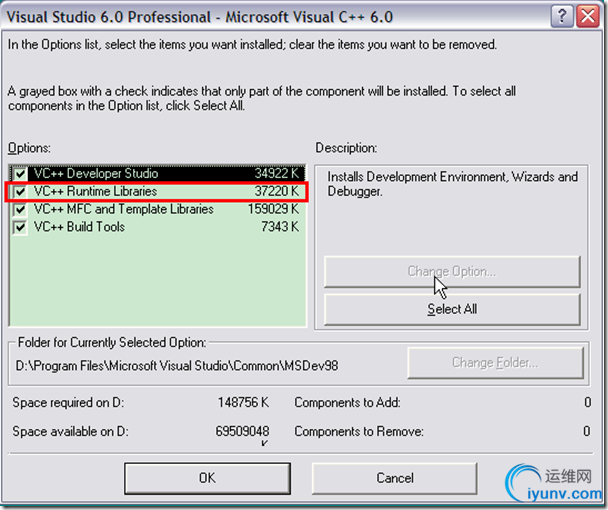Click the 69509048 space available value
The height and width of the screenshot is (510, 608).
coord(242,431)
